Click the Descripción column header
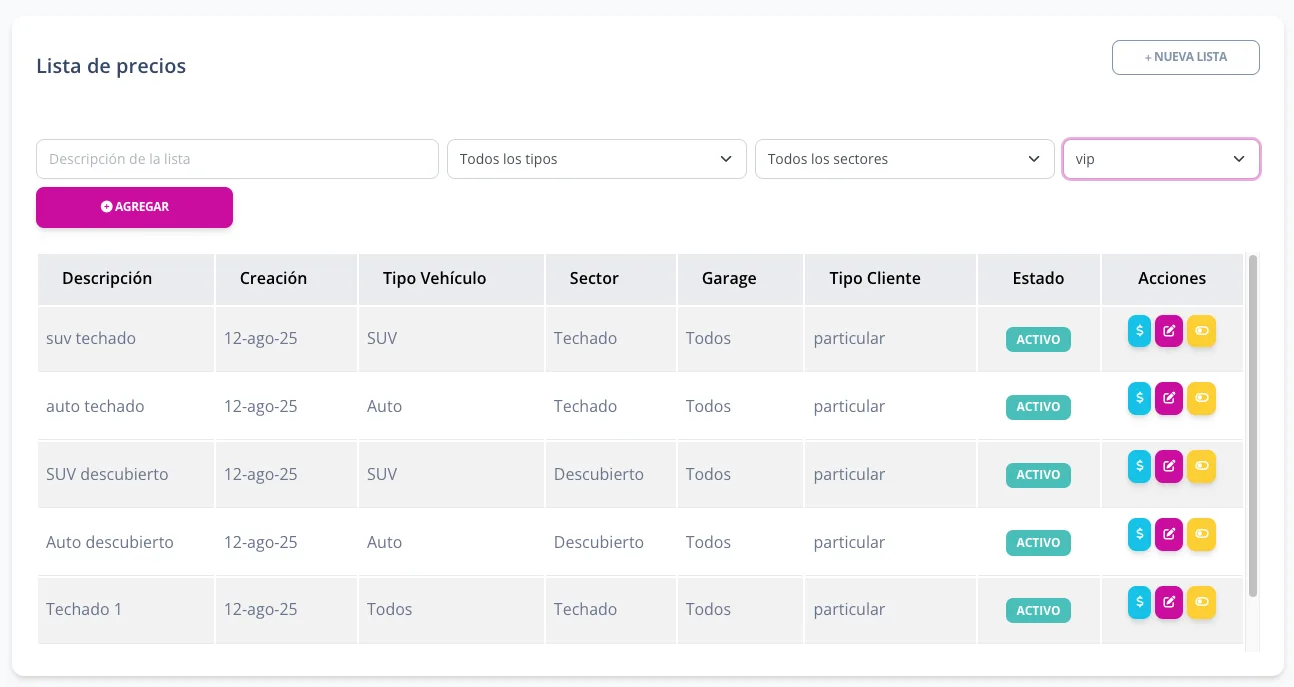 pos(107,278)
